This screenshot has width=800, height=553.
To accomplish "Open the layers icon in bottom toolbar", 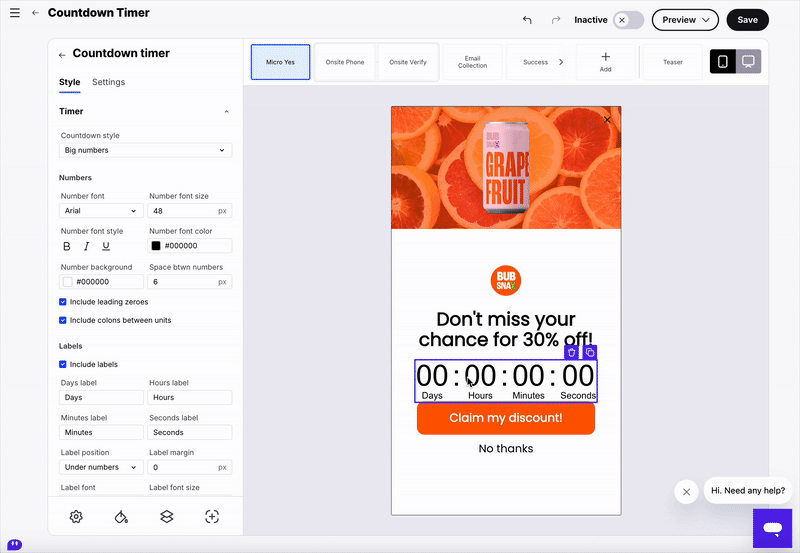I will pyautogui.click(x=167, y=516).
